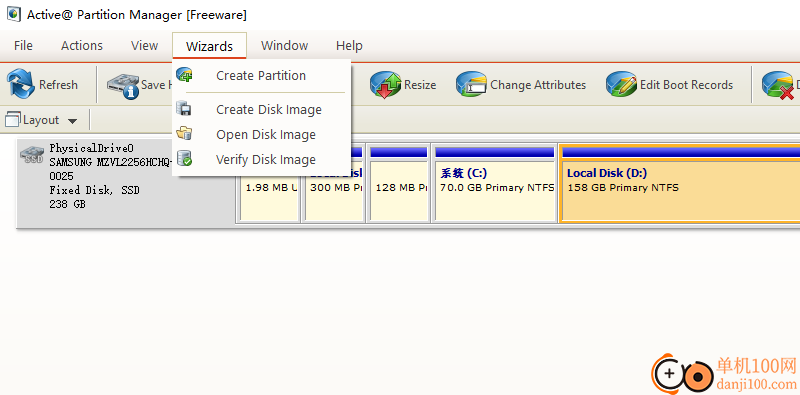This screenshot has height=395, width=800.
Task: Click the Active@ Partition Manager title icon
Action: [x=14, y=14]
